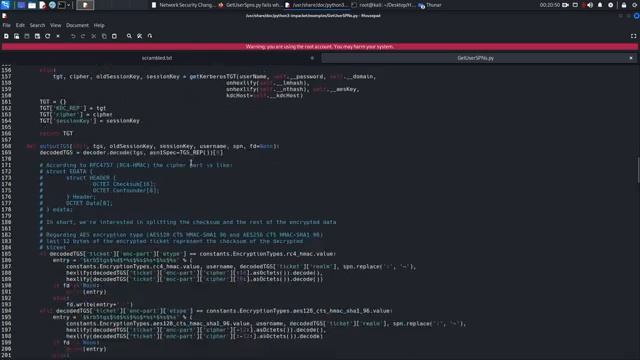This screenshot has width=640, height=360.
Task: Click the power manager tray icon
Action: click(x=611, y=5)
